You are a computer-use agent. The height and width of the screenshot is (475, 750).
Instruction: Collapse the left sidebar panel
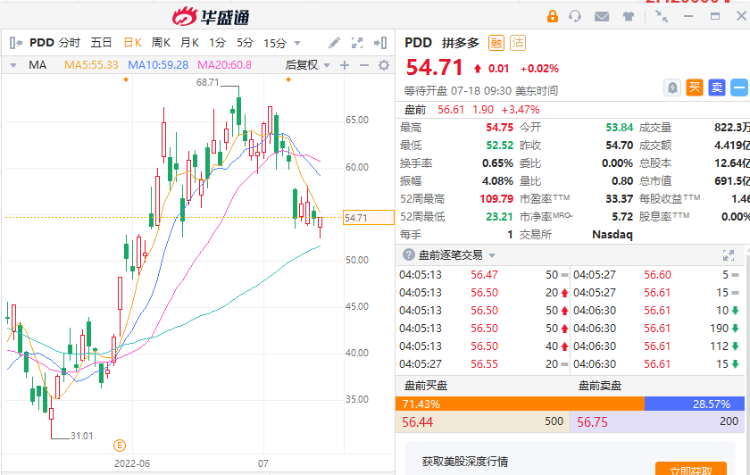tap(13, 42)
